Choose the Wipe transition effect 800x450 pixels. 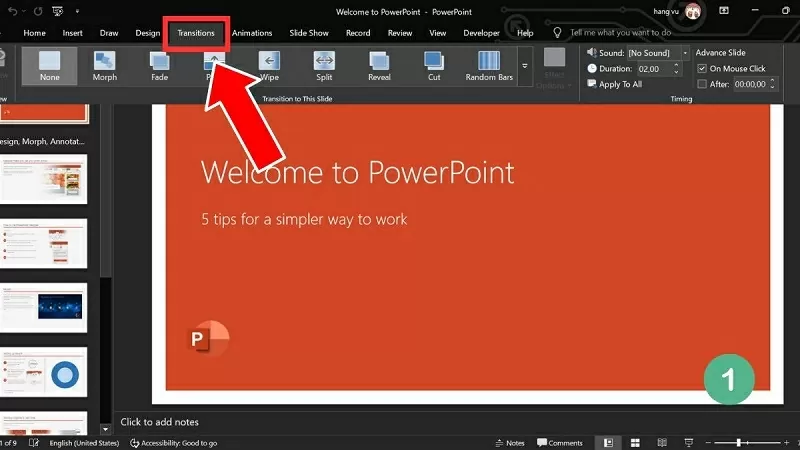click(269, 66)
